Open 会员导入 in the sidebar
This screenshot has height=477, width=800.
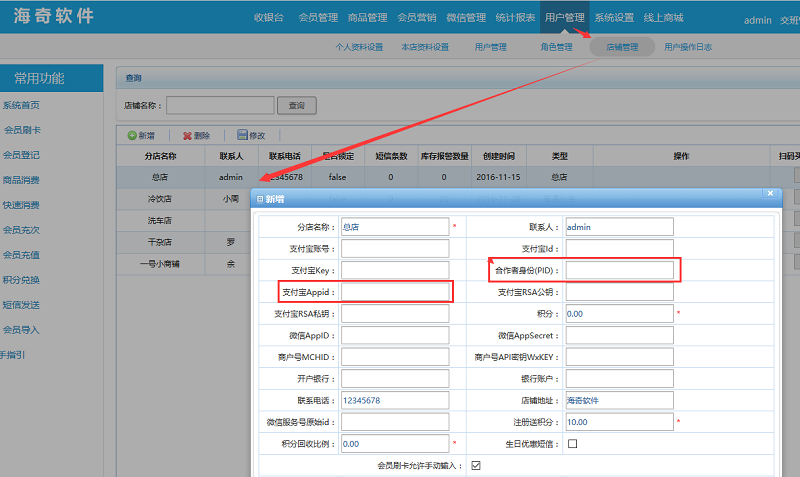pyautogui.click(x=21, y=330)
